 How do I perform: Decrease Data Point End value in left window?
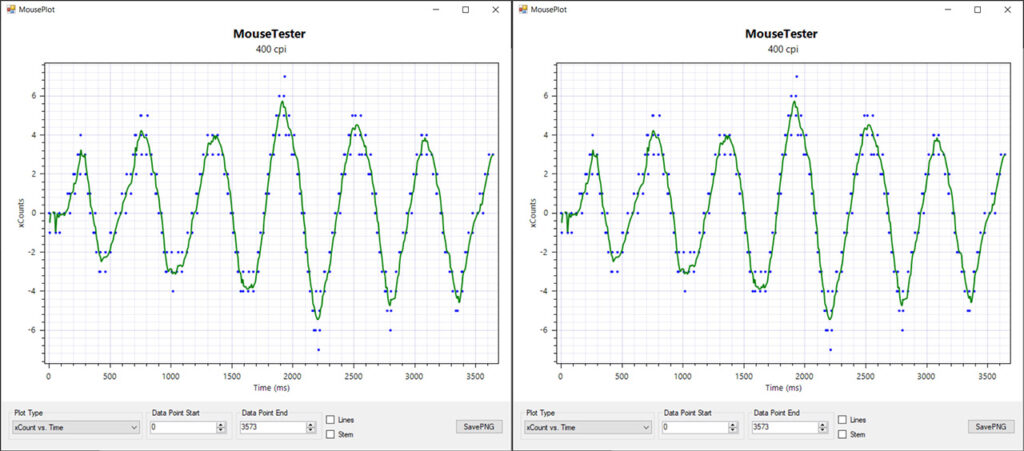310,430
